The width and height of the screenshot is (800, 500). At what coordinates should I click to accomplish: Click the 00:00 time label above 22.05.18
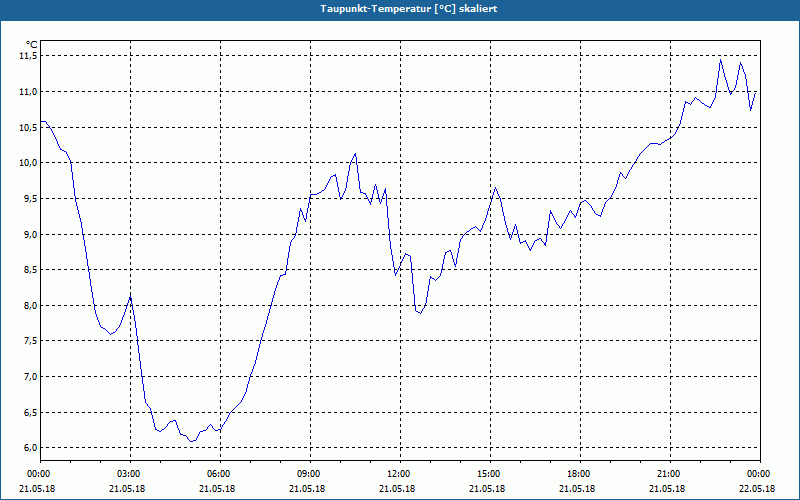coord(757,474)
